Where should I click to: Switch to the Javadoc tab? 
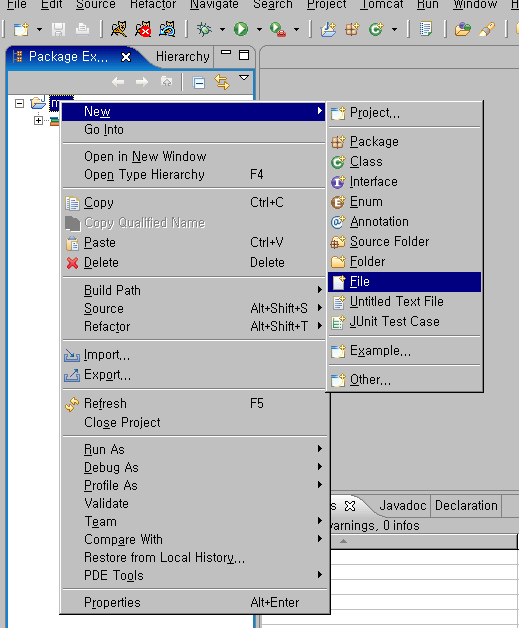pyautogui.click(x=402, y=506)
